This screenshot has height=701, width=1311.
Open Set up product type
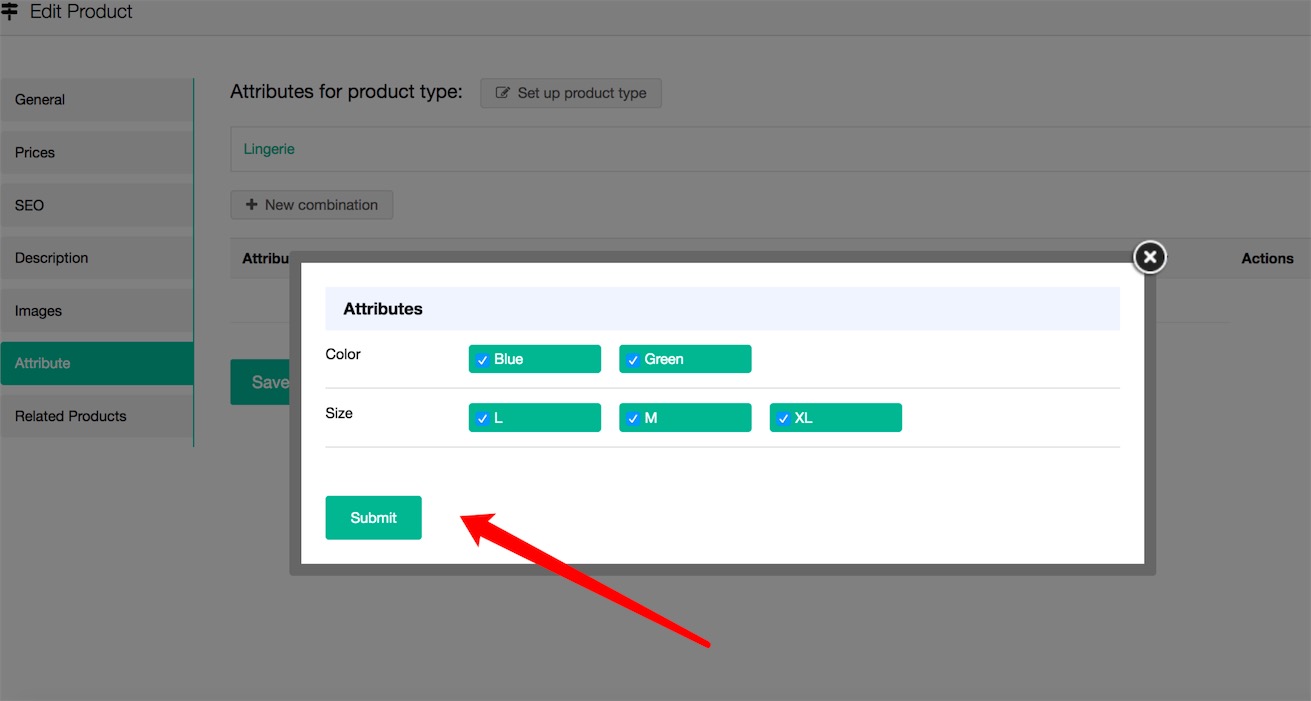[x=571, y=93]
